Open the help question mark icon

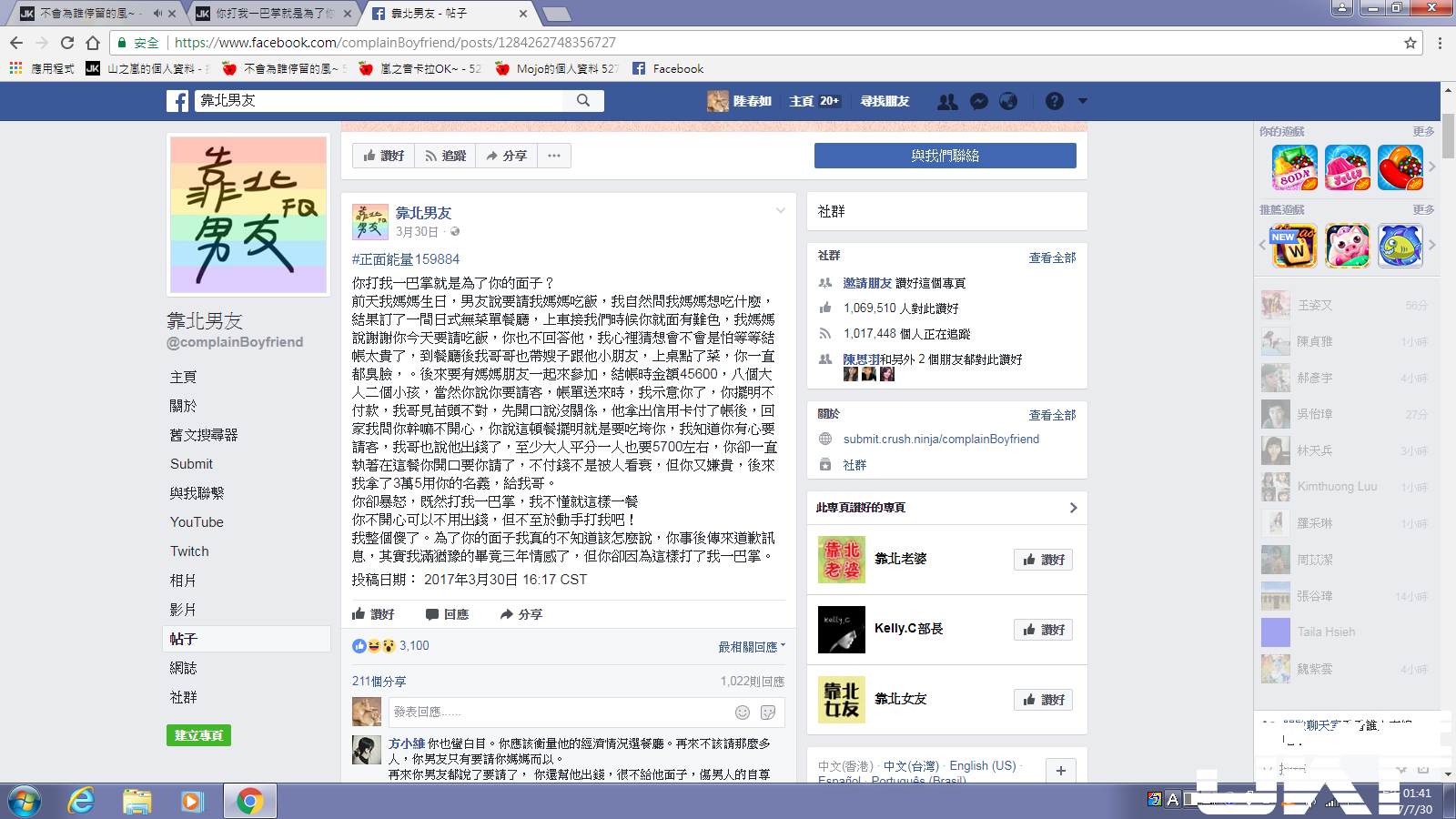(1054, 101)
